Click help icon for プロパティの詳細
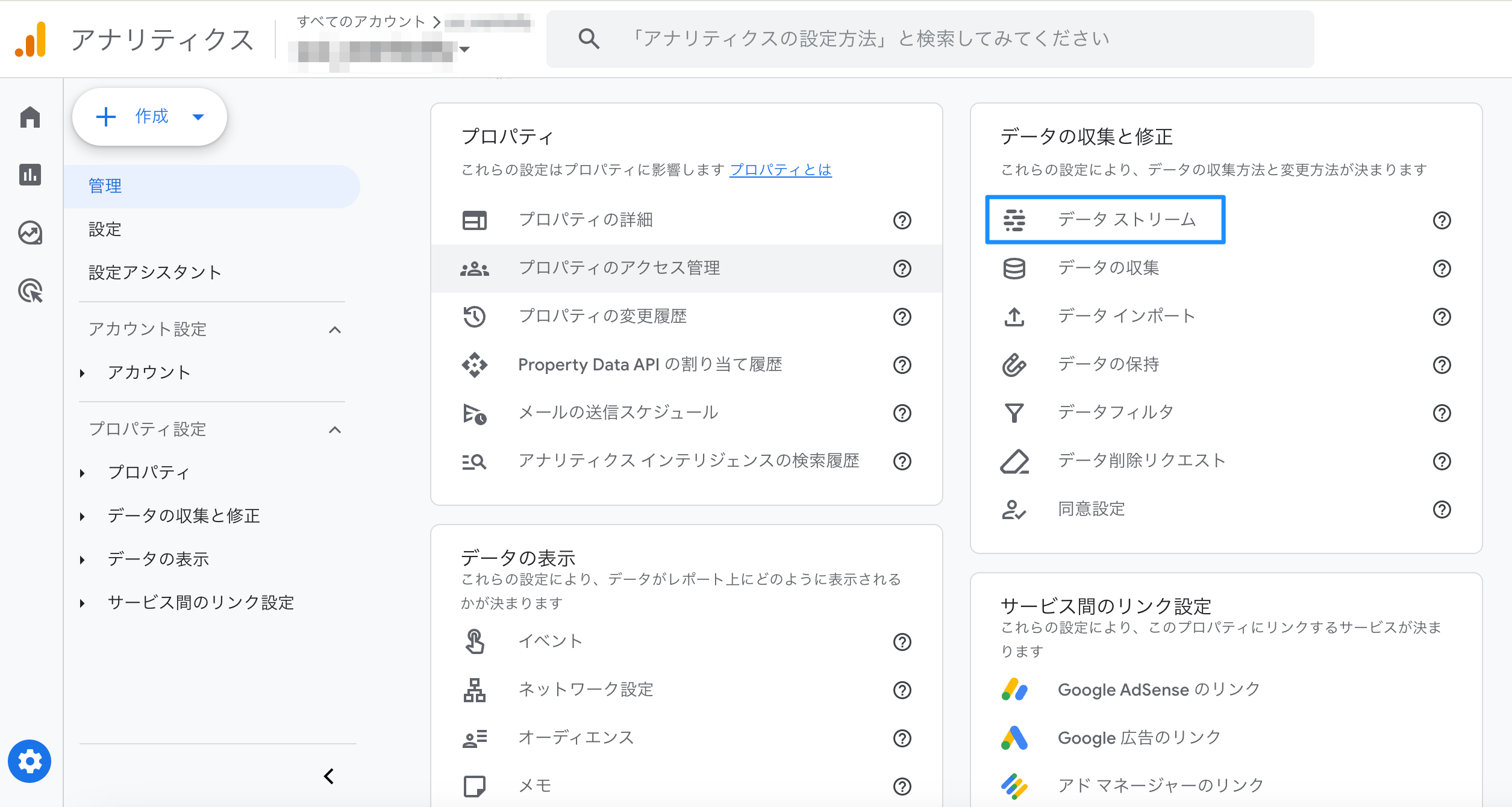Image resolution: width=1512 pixels, height=807 pixels. point(902,220)
